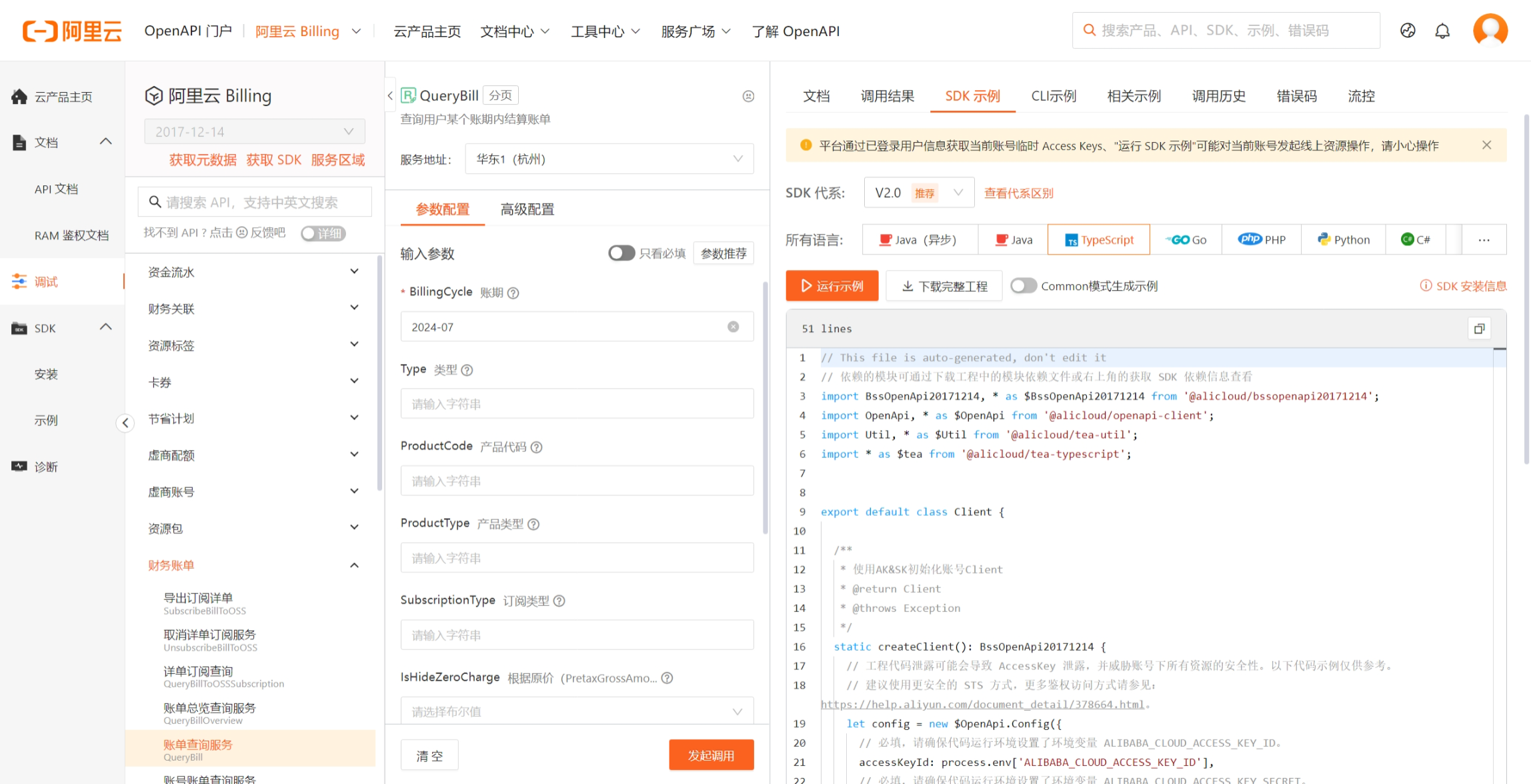Image resolution: width=1531 pixels, height=784 pixels.
Task: Copy the code with copy icon
Action: tap(1479, 329)
